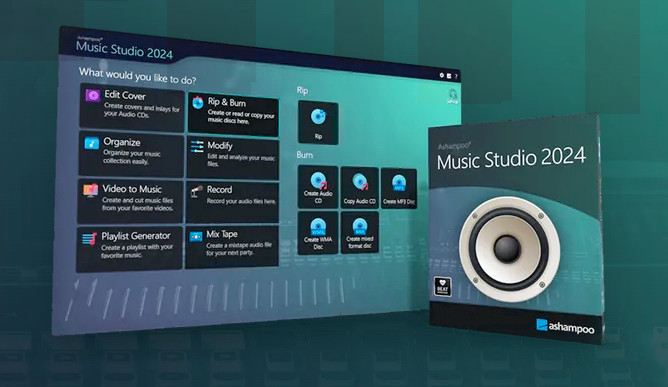Click the ashampoo logo on the product box
668x387 pixels.
pos(565,326)
